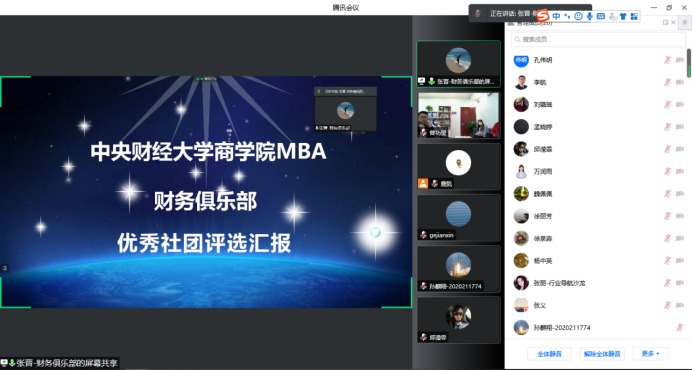Screen dimensions: 692x370
Task: Click the Sogou voice input microphone icon
Action: click(x=589, y=16)
